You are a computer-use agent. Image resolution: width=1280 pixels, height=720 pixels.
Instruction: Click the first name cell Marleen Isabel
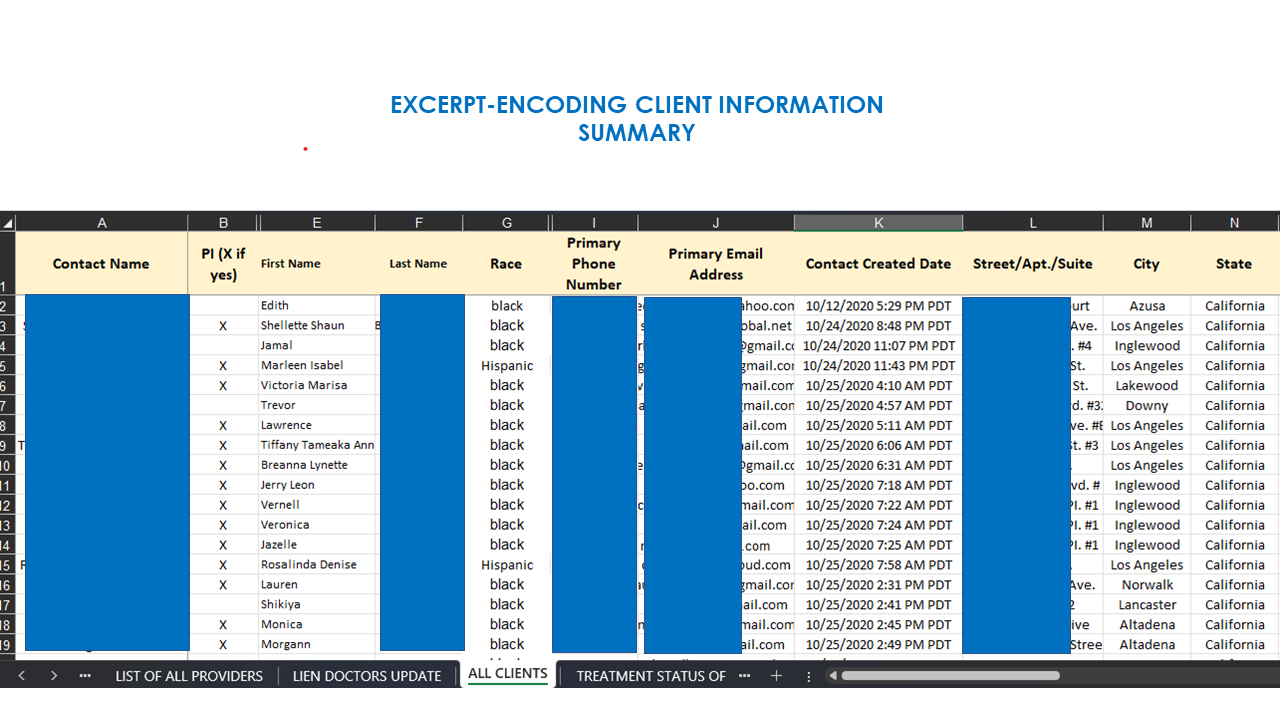tap(317, 366)
